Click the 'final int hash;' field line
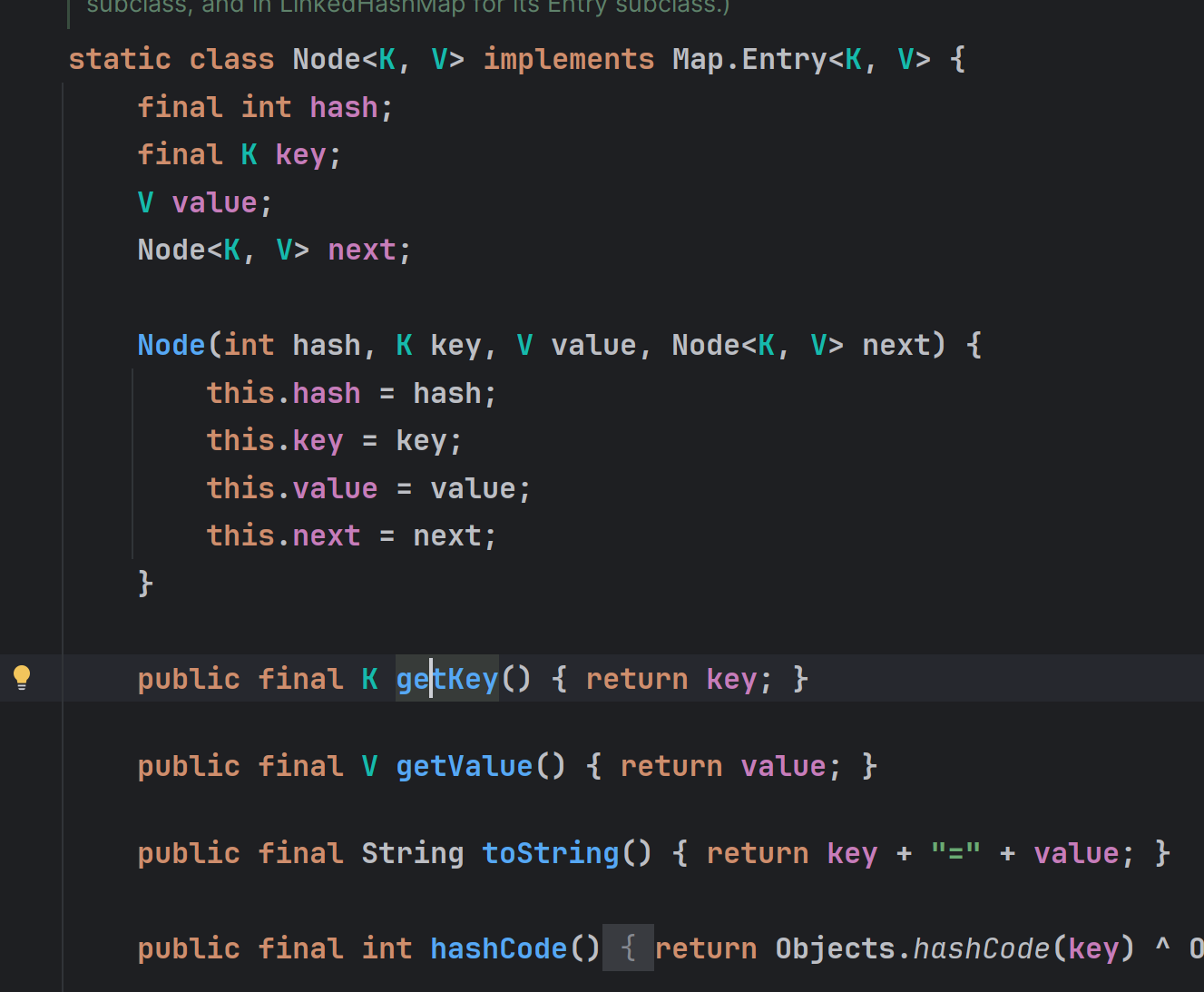1204x992 pixels. [266, 107]
